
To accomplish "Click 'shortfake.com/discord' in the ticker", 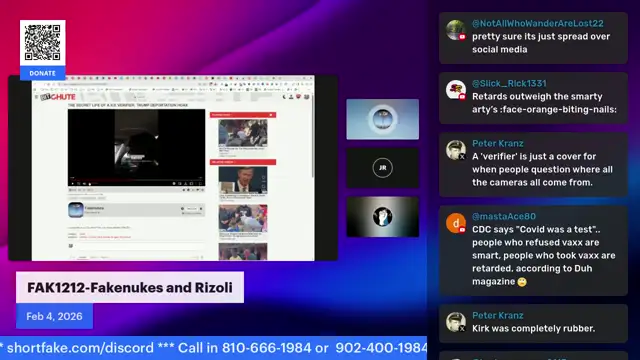I will 80,348.
